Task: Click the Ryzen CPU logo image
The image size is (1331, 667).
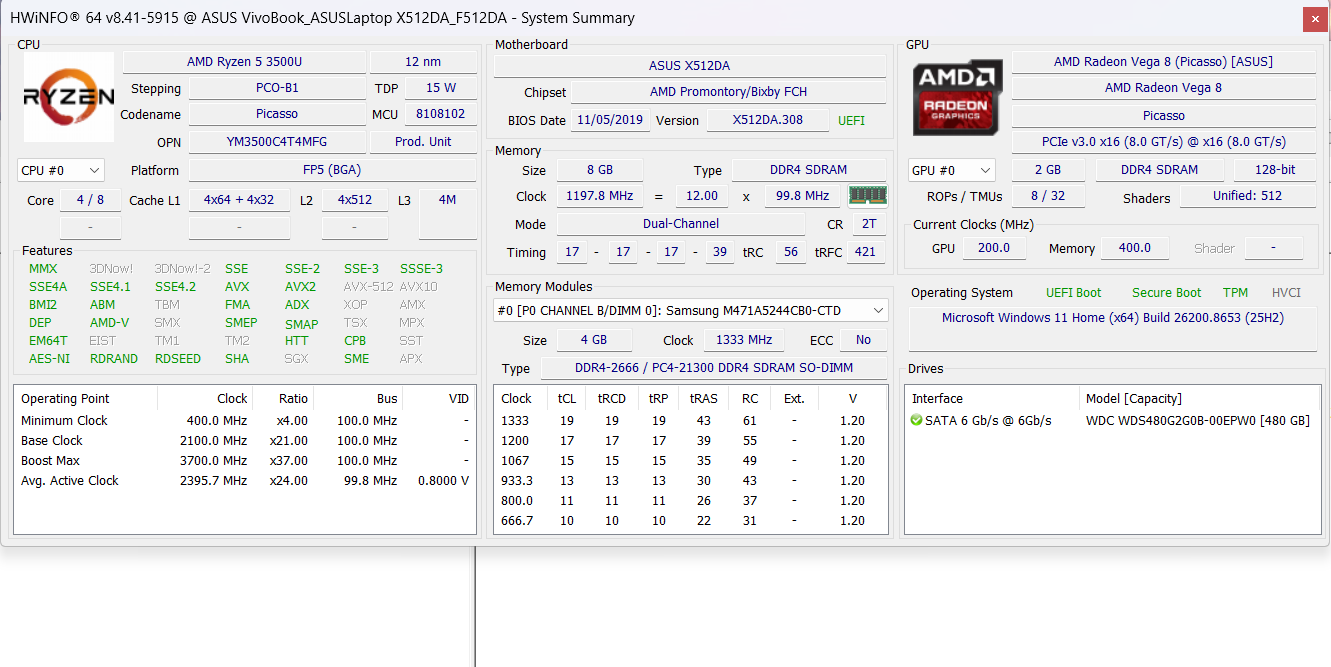Action: point(69,96)
